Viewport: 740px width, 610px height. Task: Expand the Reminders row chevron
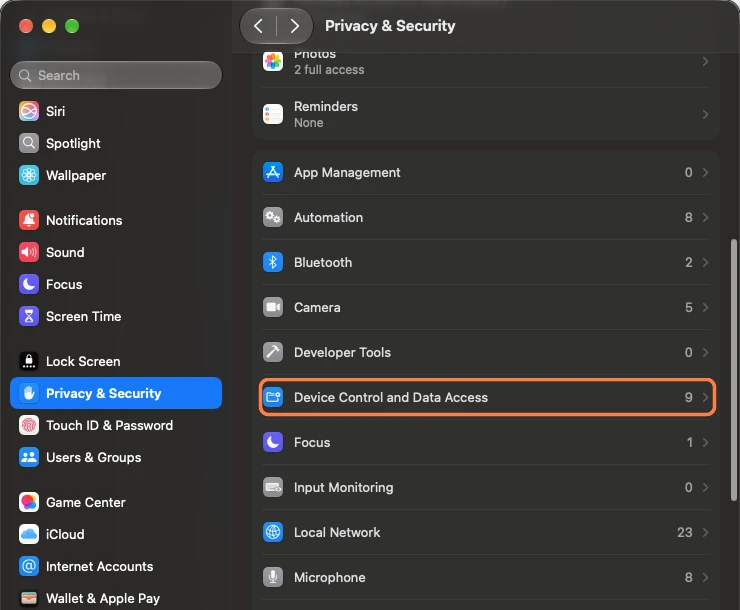tap(705, 114)
